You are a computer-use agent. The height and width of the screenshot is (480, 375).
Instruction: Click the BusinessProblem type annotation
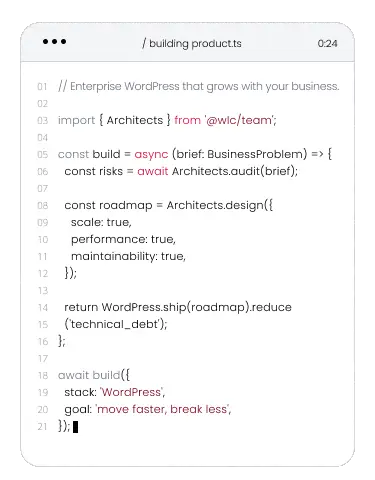pyautogui.click(x=257, y=154)
